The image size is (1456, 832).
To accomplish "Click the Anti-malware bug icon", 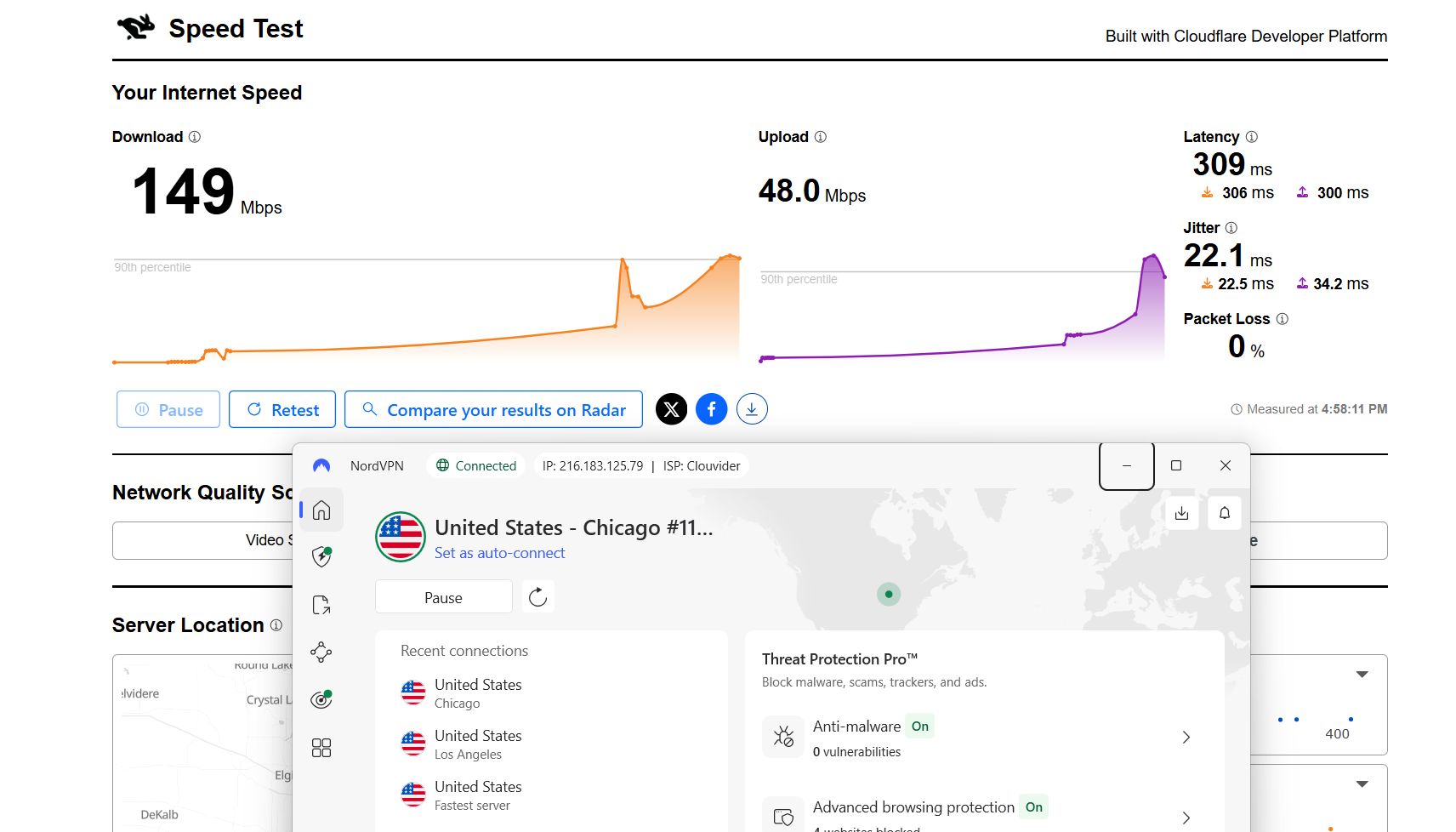I will pyautogui.click(x=783, y=737).
